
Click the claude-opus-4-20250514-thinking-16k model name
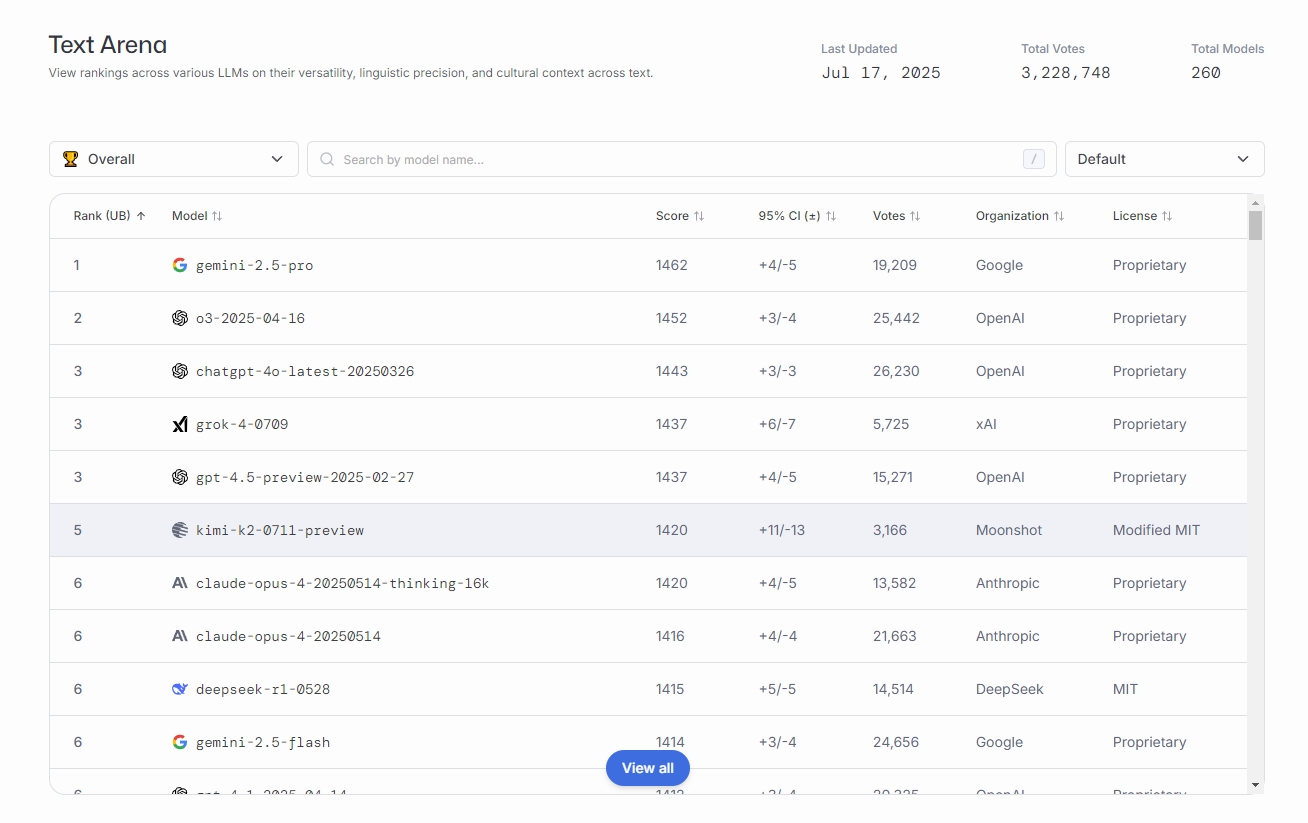coord(342,583)
